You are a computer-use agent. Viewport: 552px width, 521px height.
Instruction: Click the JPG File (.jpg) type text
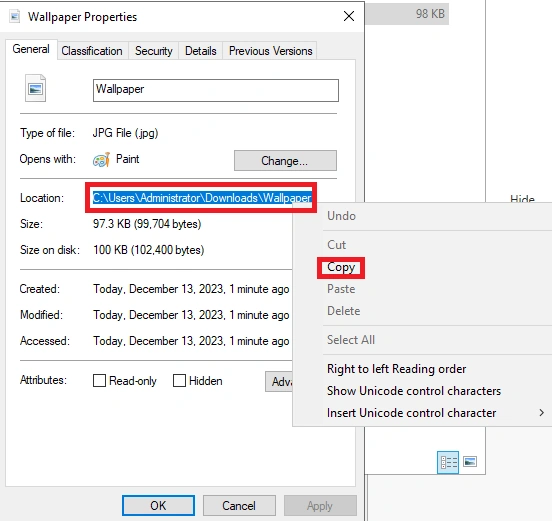coord(125,133)
